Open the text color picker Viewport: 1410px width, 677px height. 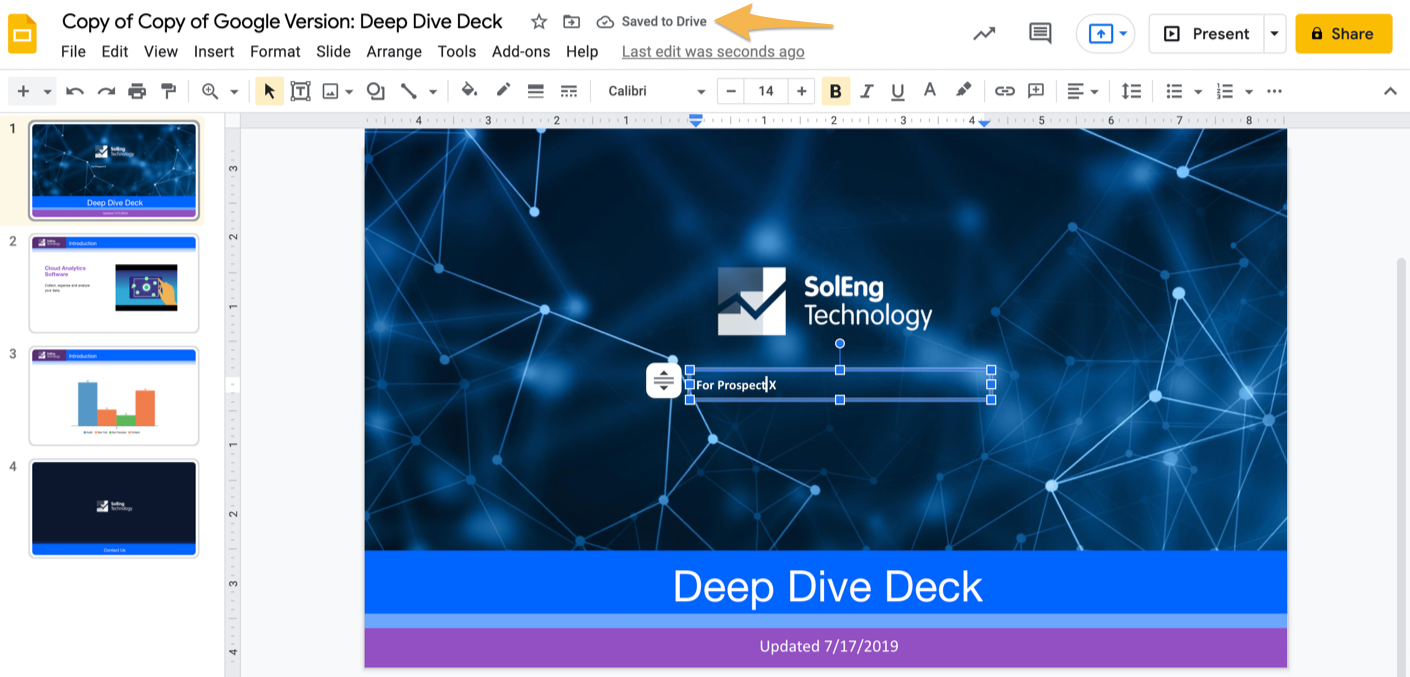(x=930, y=92)
